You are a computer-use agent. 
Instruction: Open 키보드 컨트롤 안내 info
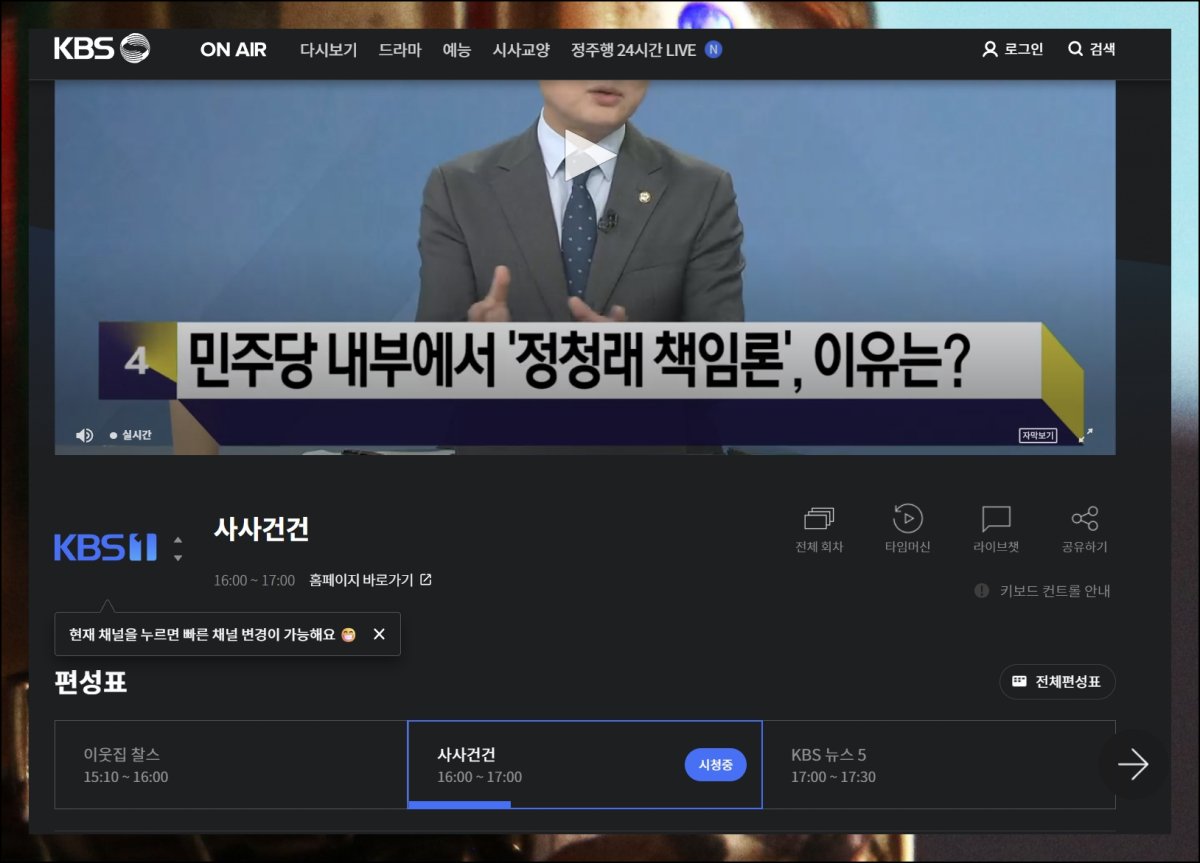tap(1043, 591)
